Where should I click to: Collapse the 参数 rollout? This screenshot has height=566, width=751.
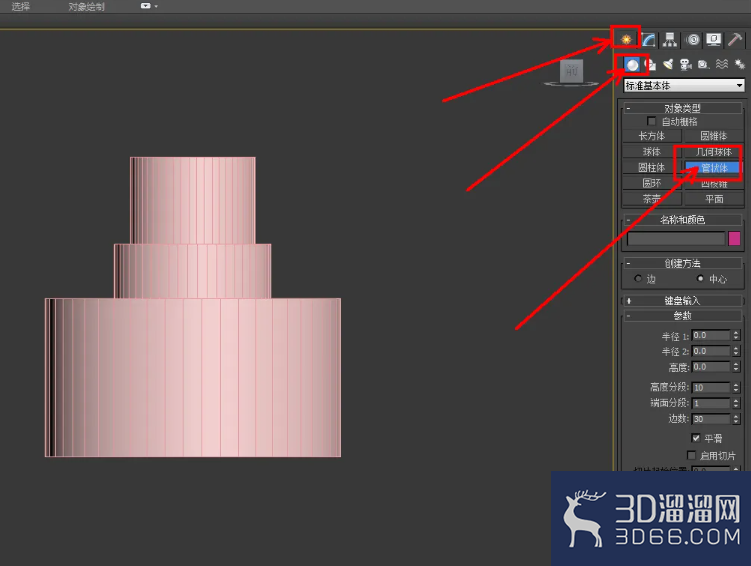click(683, 316)
